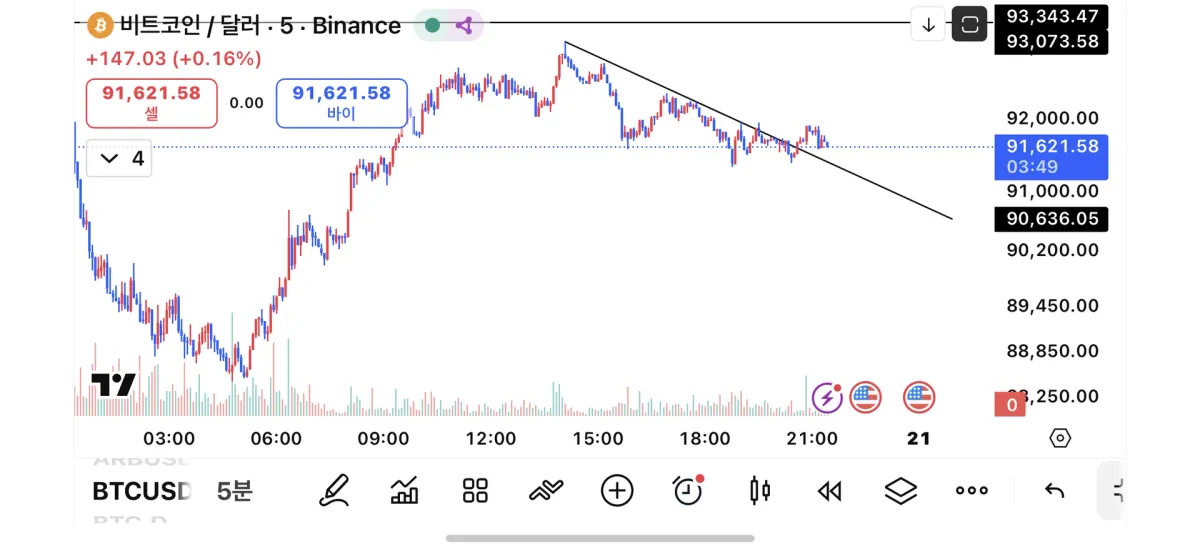Open the indicators chart icon
The height and width of the screenshot is (554, 1200).
pos(404,490)
